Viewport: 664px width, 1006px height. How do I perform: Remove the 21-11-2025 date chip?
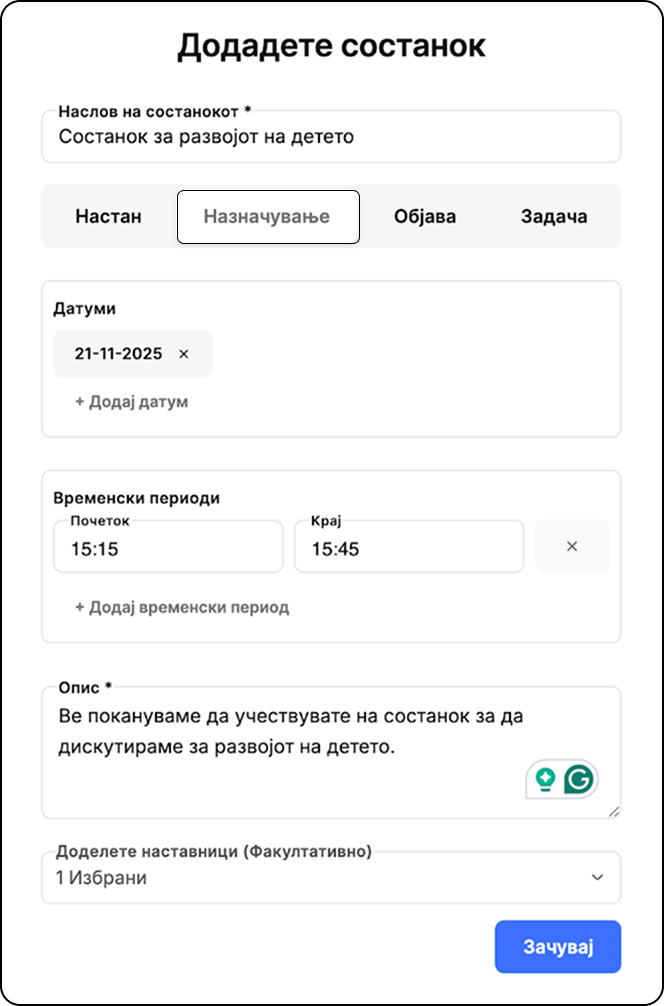click(183, 354)
